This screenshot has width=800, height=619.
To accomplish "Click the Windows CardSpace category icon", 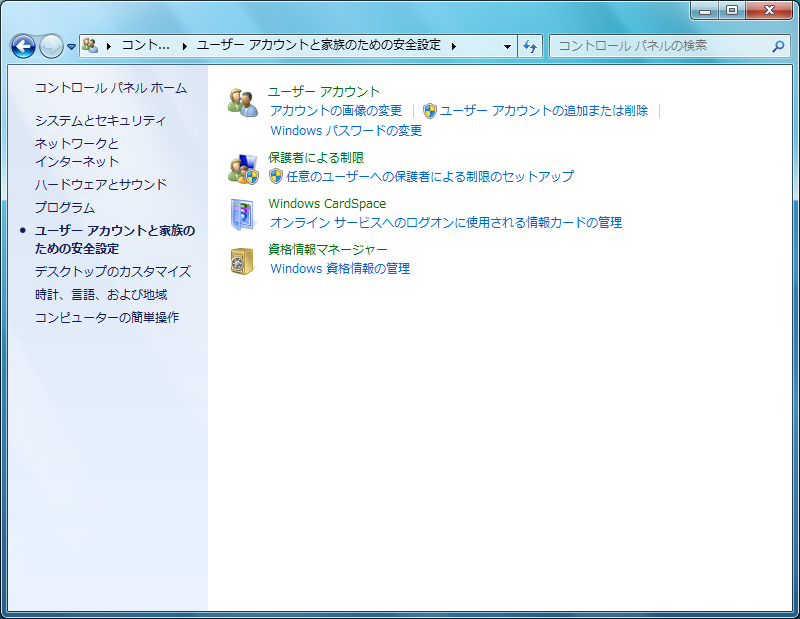I will pos(242,214).
